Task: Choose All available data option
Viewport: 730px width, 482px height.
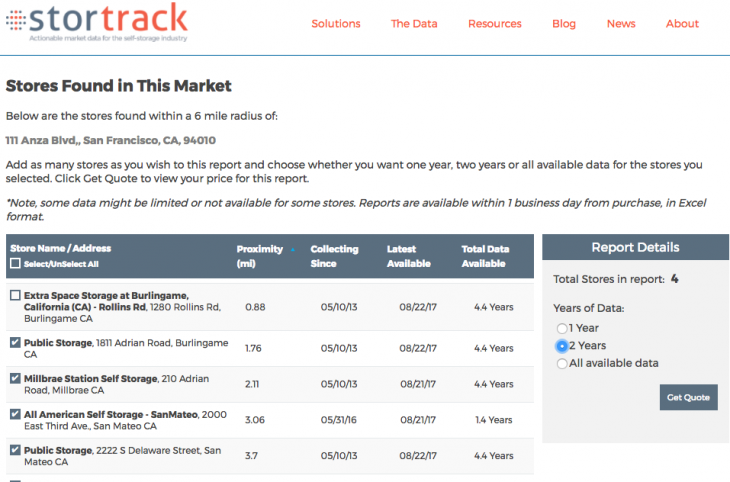Action: 562,363
